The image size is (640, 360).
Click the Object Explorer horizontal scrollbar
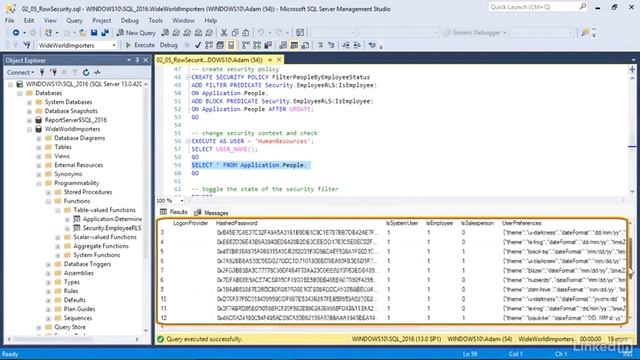click(x=73, y=339)
